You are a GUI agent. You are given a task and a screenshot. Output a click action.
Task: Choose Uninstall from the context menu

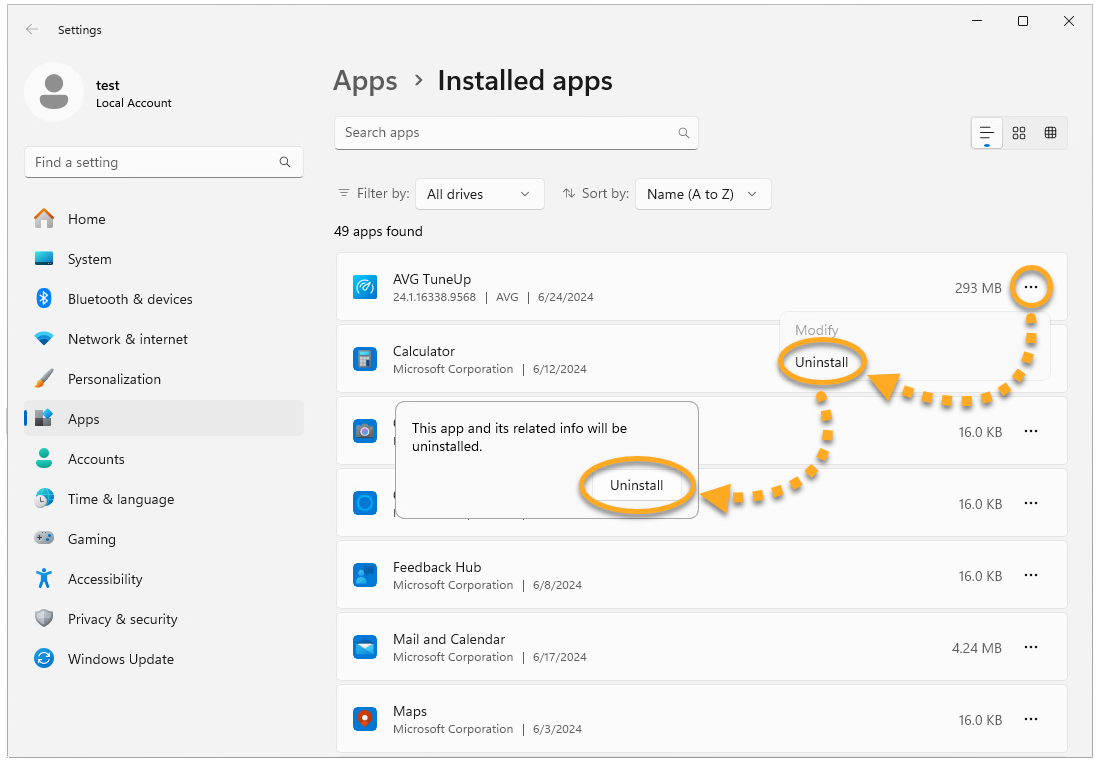click(821, 362)
